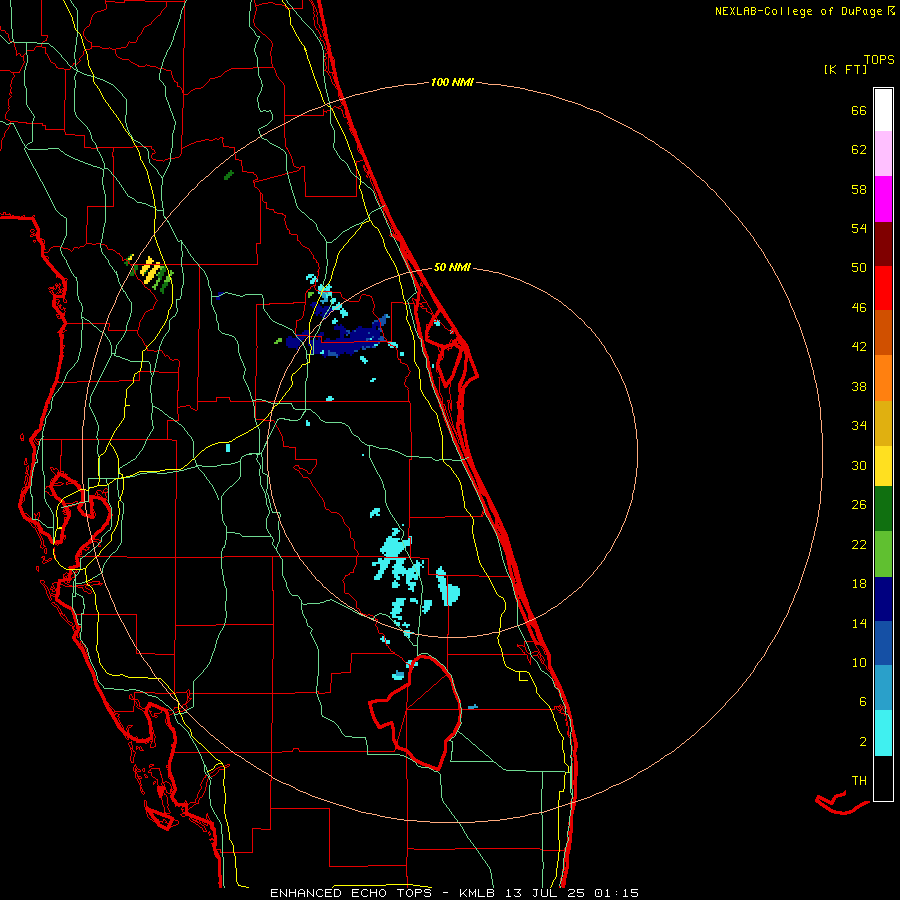Click the '[K FT]' units label

tap(845, 69)
